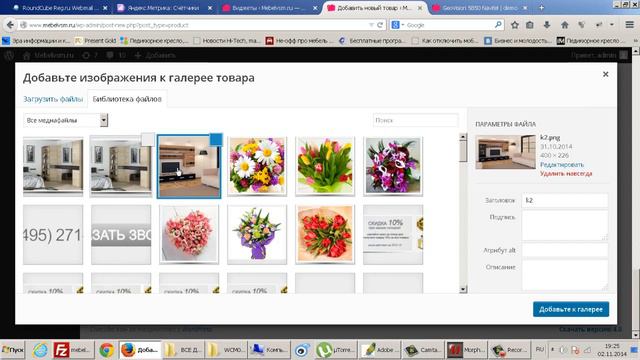Screen dimensions: 640x360
Task: Switch to the upload files tab
Action: (53, 99)
